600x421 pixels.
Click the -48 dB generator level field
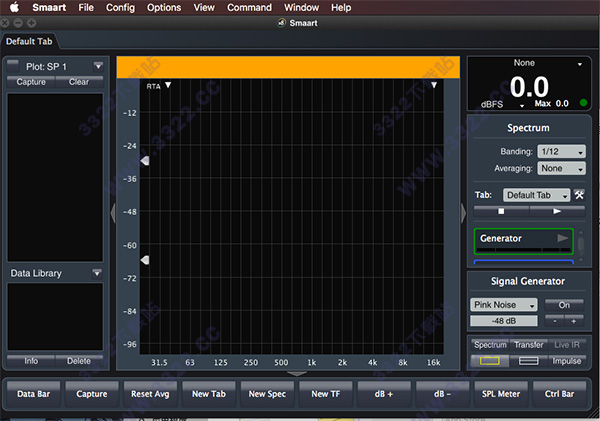tap(504, 321)
